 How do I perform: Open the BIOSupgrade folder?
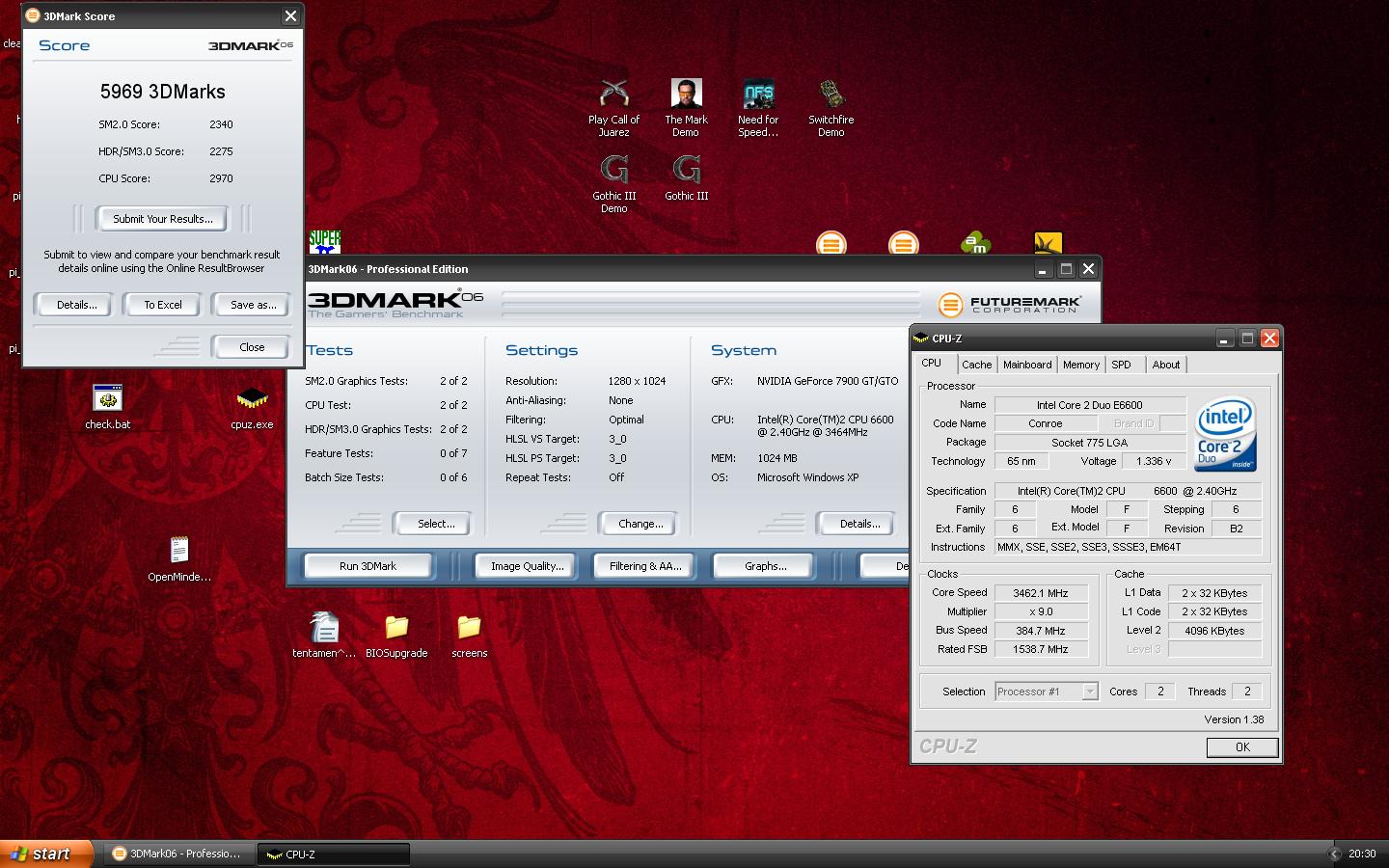[x=396, y=635]
